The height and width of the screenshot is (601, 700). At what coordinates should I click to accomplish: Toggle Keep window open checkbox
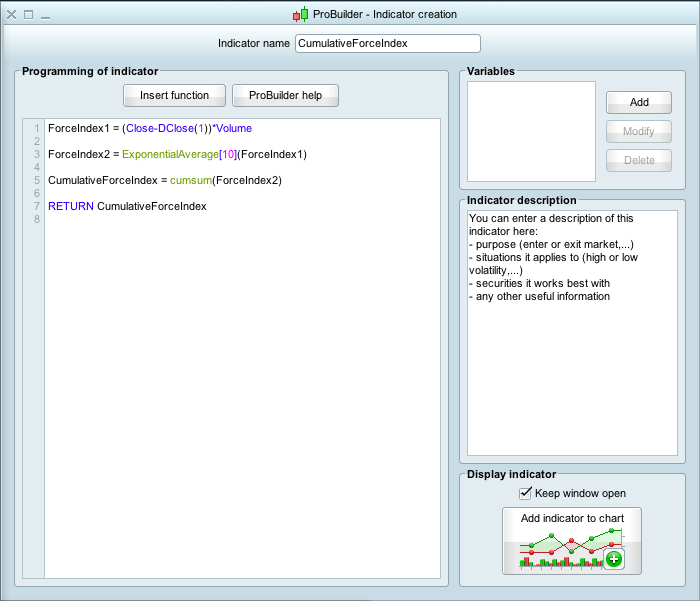(525, 493)
